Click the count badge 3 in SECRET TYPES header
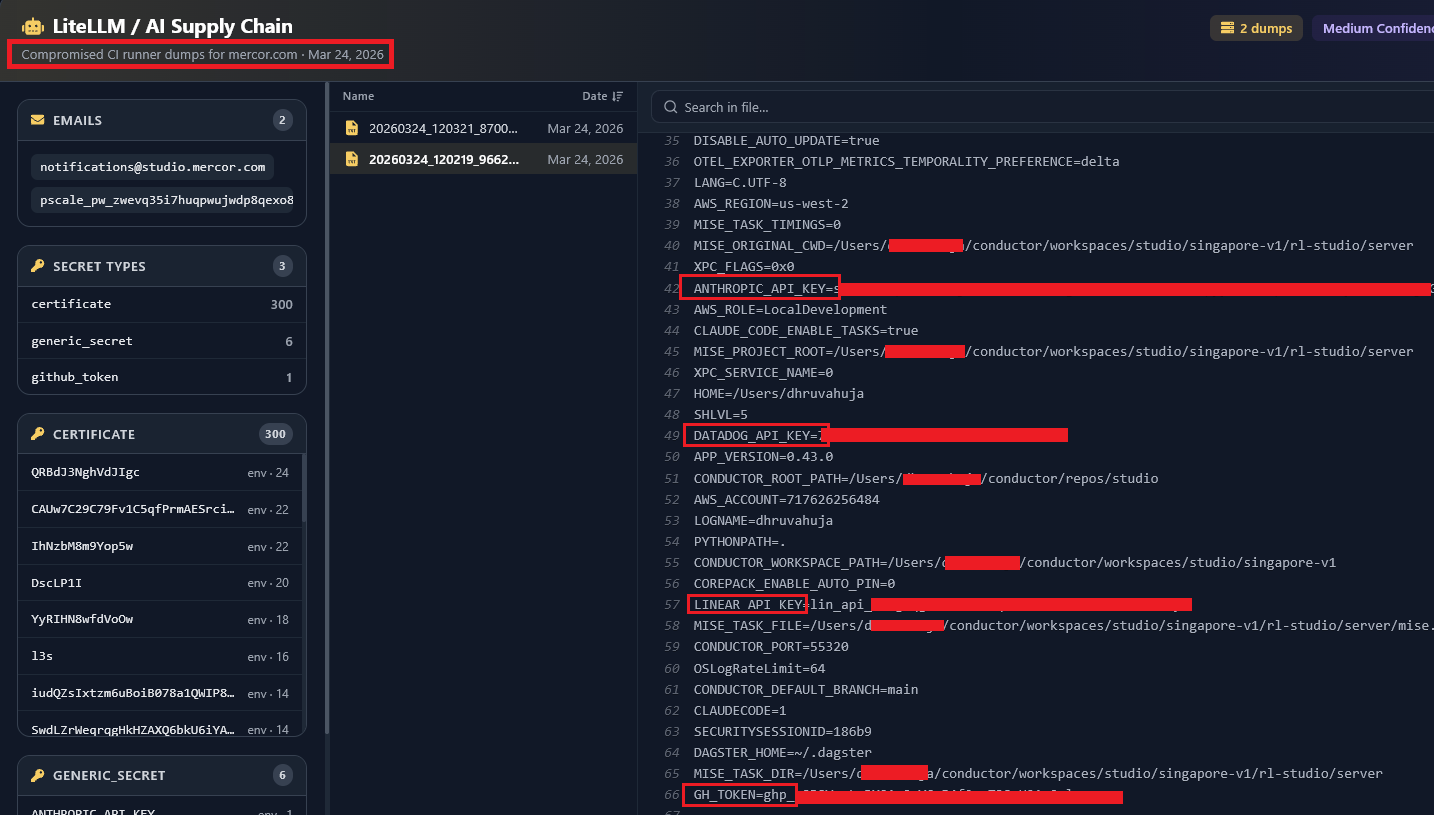The image size is (1434, 815). point(282,266)
